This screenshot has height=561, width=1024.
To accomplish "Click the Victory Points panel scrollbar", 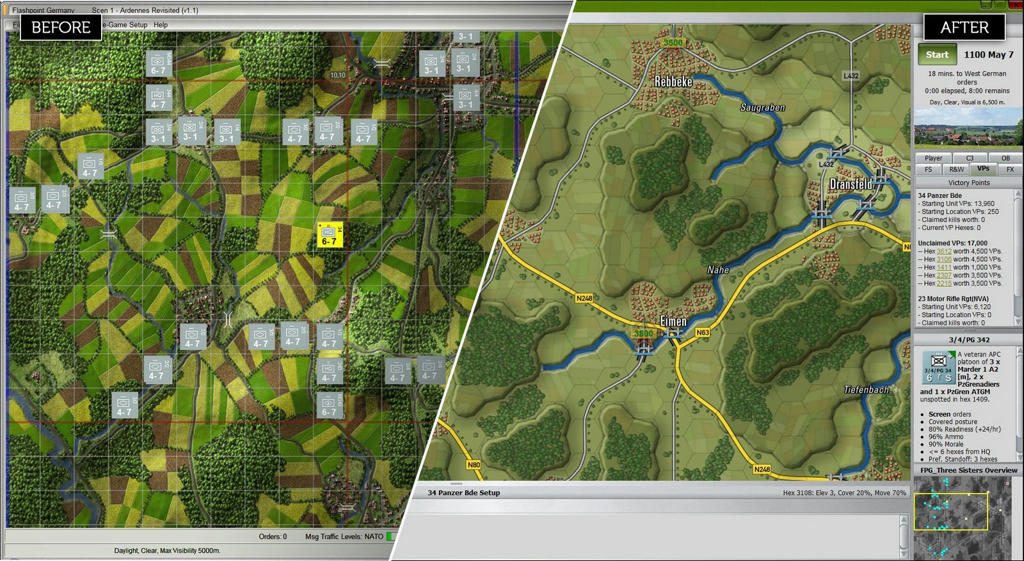I will 1018,257.
